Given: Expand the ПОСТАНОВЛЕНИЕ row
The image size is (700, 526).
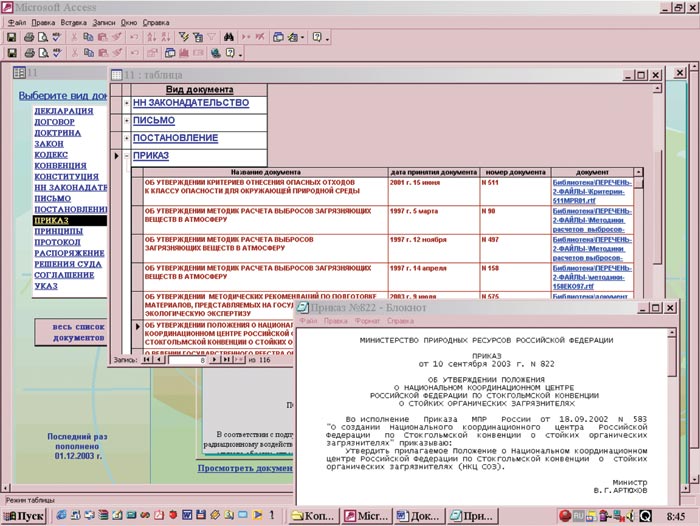Looking at the screenshot, I should click(126, 138).
